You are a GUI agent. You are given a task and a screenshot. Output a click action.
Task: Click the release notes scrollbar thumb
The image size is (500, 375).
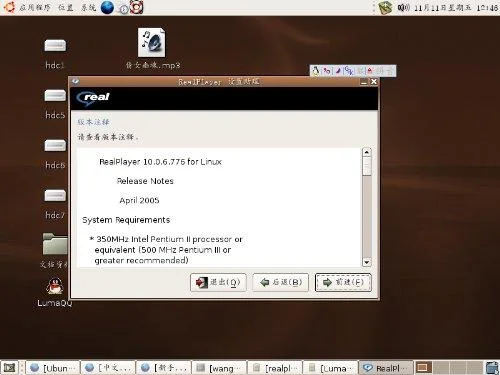click(x=367, y=166)
